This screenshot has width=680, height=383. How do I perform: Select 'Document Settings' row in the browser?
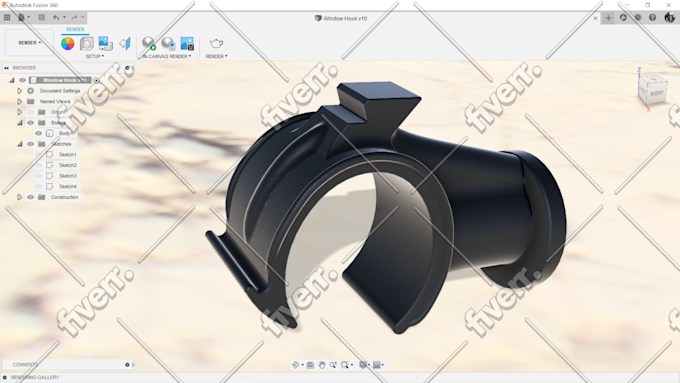(x=60, y=91)
